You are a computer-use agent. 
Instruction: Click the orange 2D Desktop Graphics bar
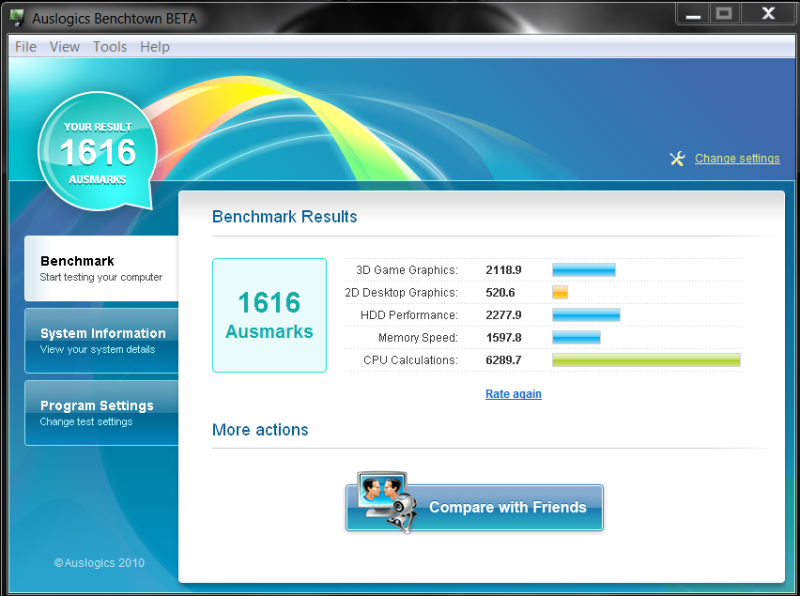560,292
